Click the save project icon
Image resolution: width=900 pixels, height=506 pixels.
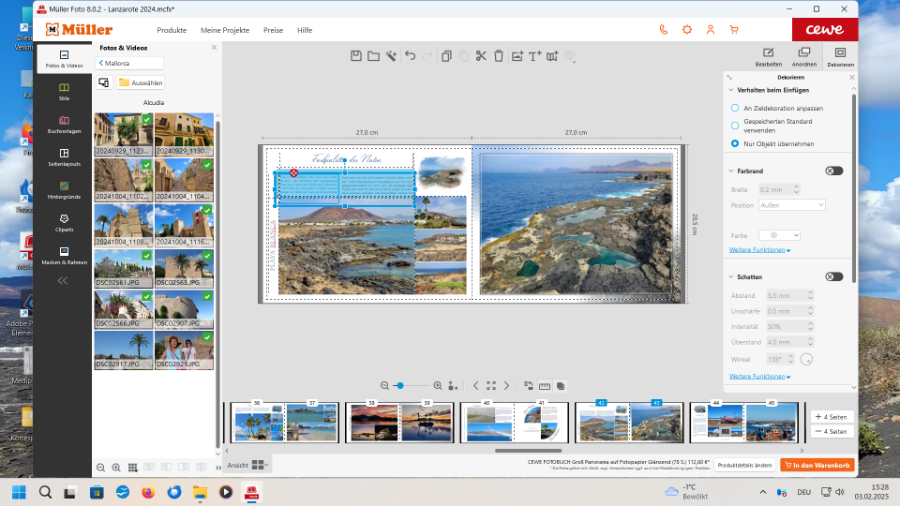[x=356, y=56]
